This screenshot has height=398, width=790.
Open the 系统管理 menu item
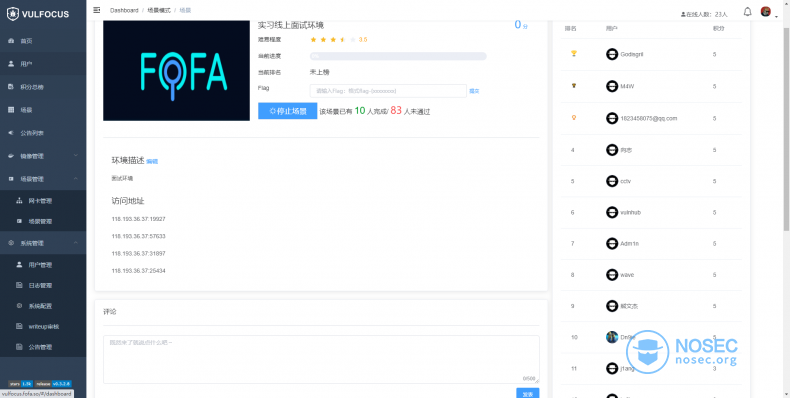point(43,243)
